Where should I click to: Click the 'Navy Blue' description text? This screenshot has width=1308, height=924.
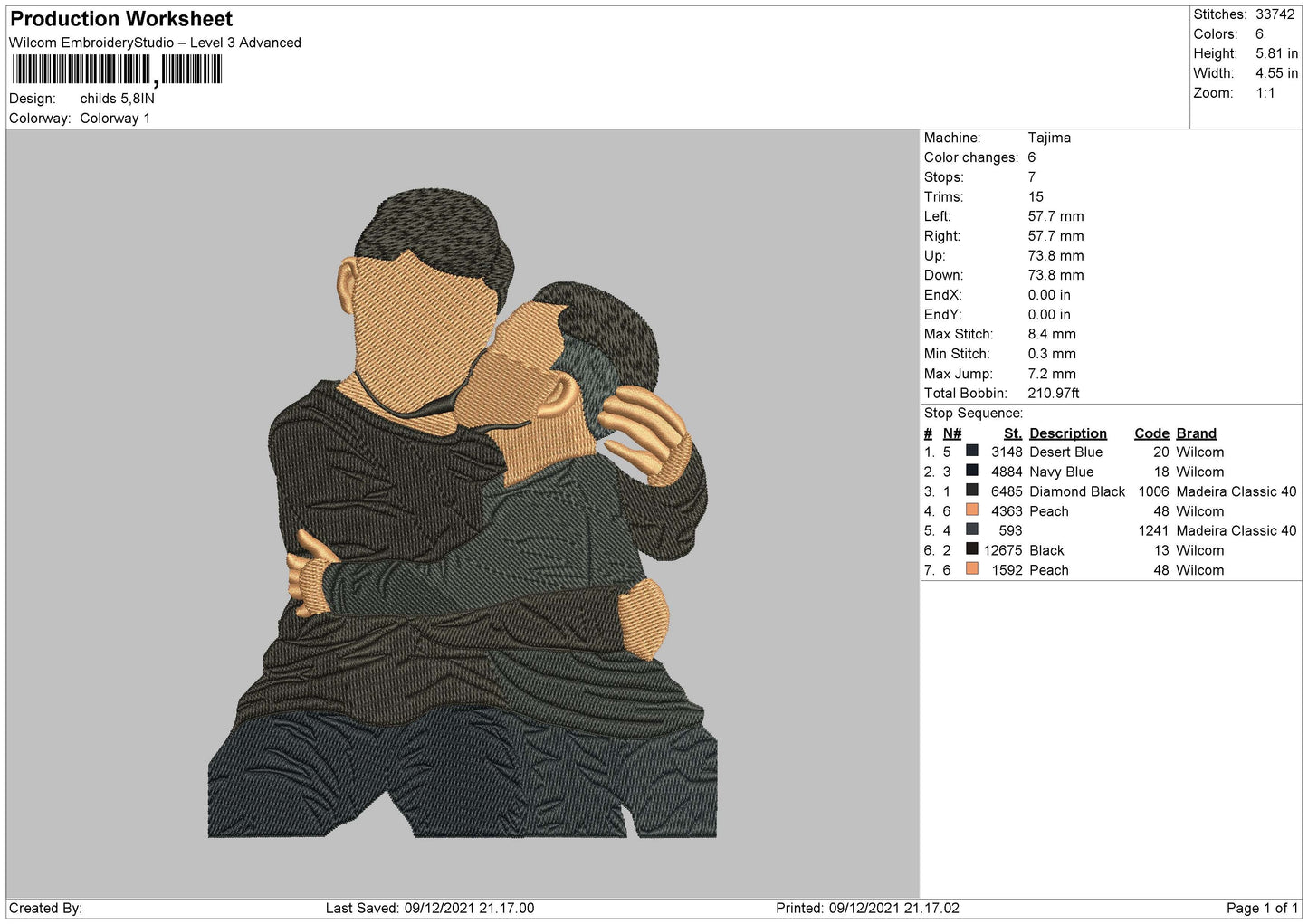point(1061,472)
